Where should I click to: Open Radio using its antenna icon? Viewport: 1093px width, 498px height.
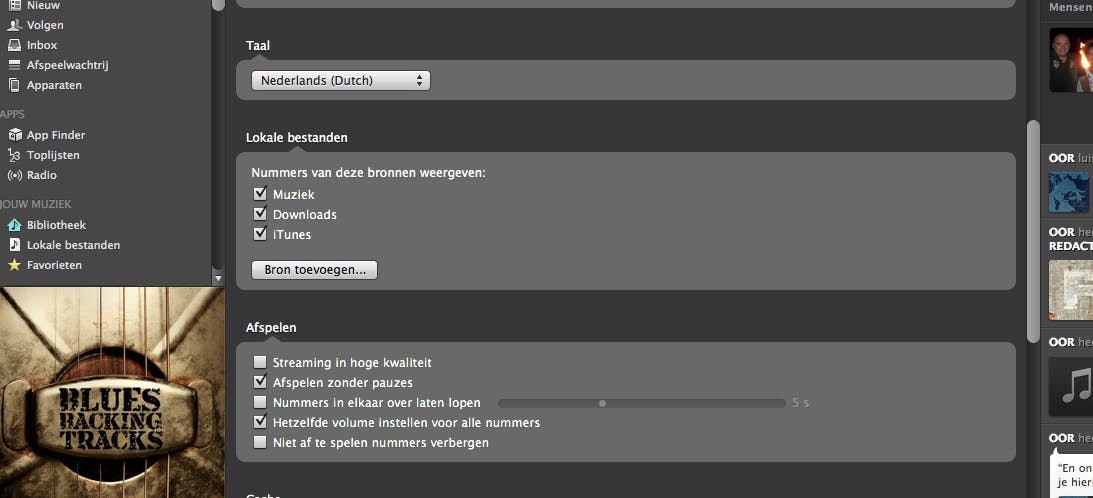tap(15, 175)
